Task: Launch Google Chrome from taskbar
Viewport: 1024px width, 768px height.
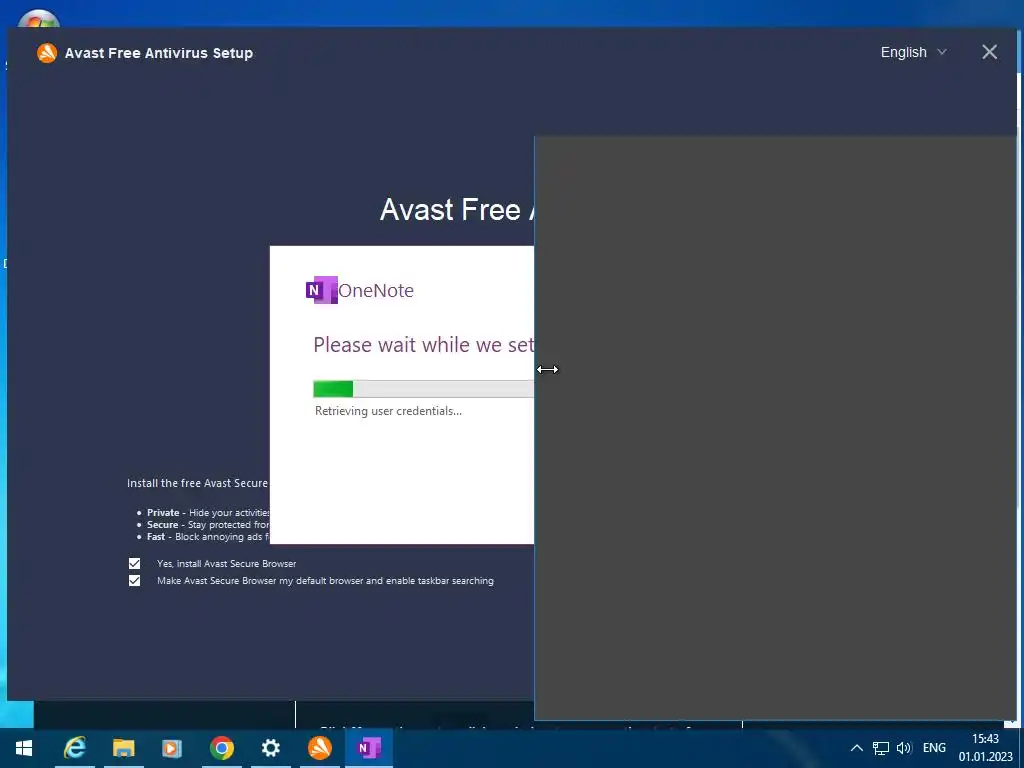Action: pyautogui.click(x=222, y=748)
